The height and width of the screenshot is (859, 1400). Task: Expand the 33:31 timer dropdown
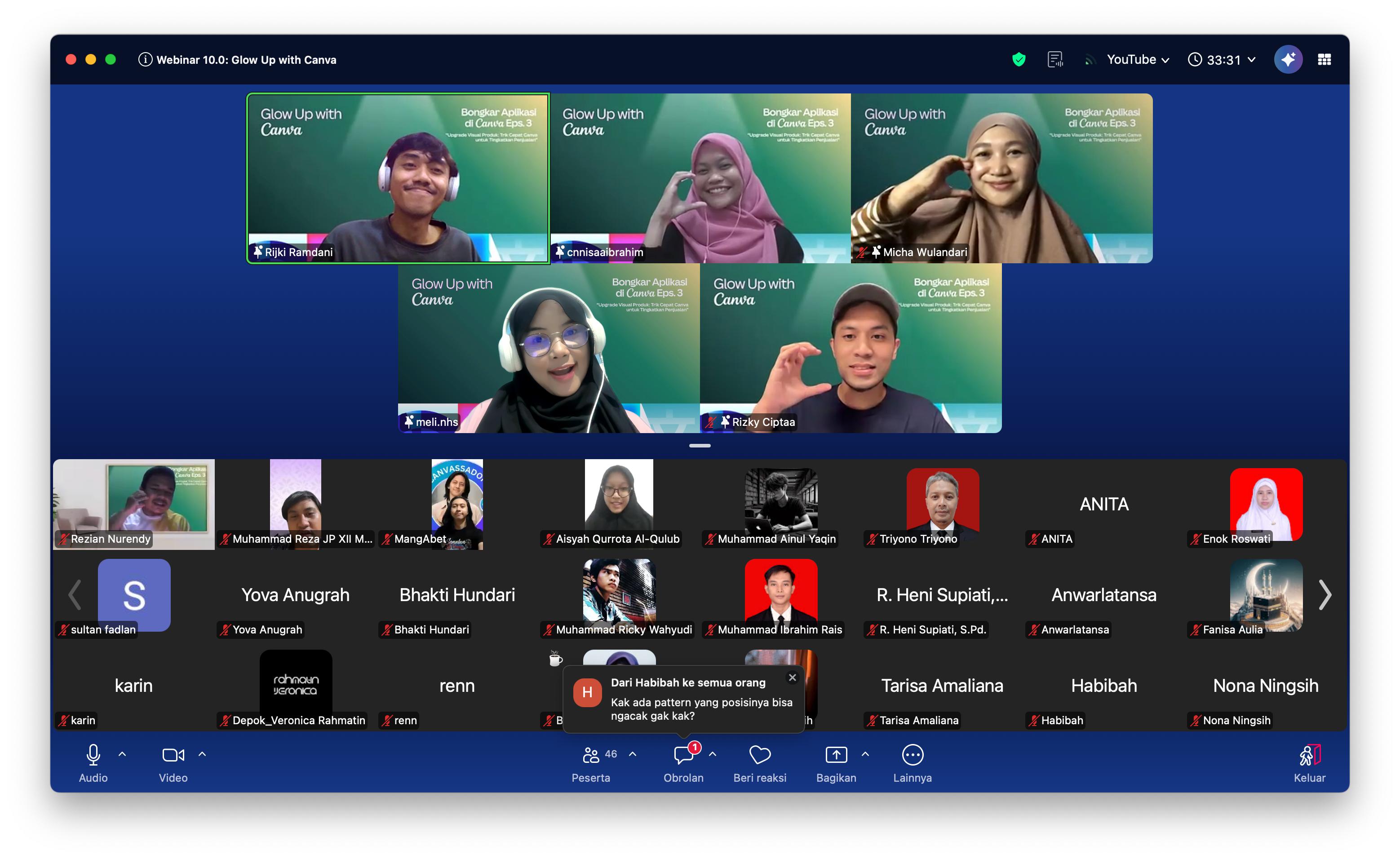click(1222, 60)
